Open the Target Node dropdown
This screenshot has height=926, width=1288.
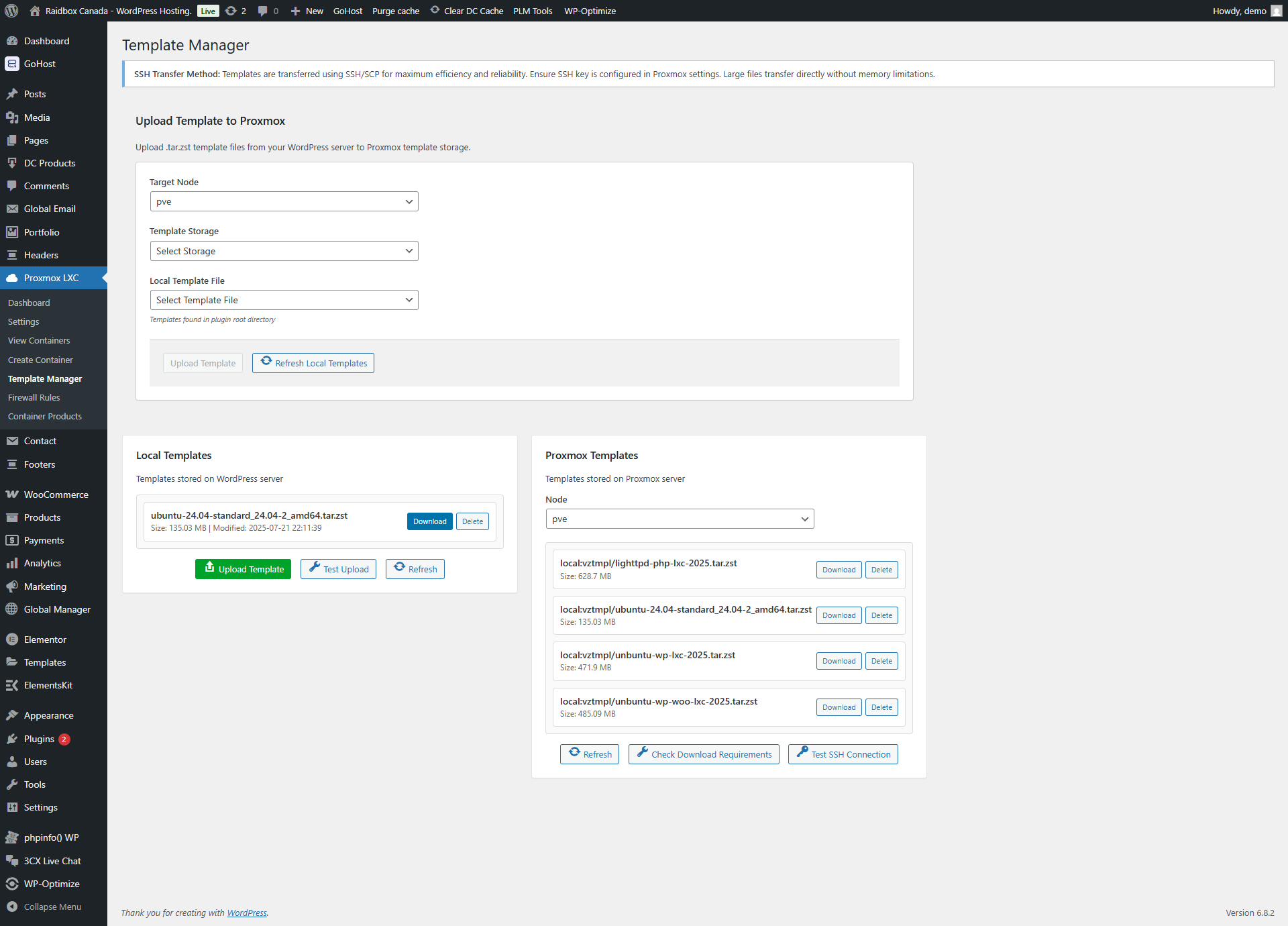click(284, 202)
